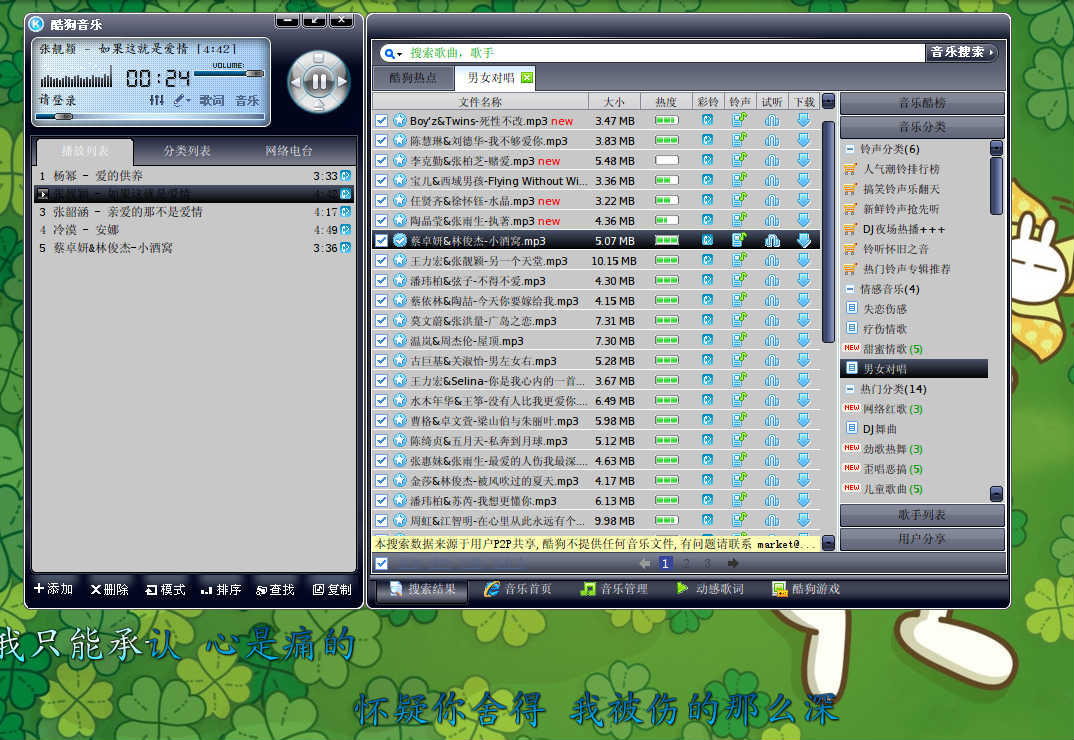The width and height of the screenshot is (1074, 740).
Task: Preview 温岚&周杰伦-屋顶 with the headphone icon
Action: pyautogui.click(x=772, y=341)
